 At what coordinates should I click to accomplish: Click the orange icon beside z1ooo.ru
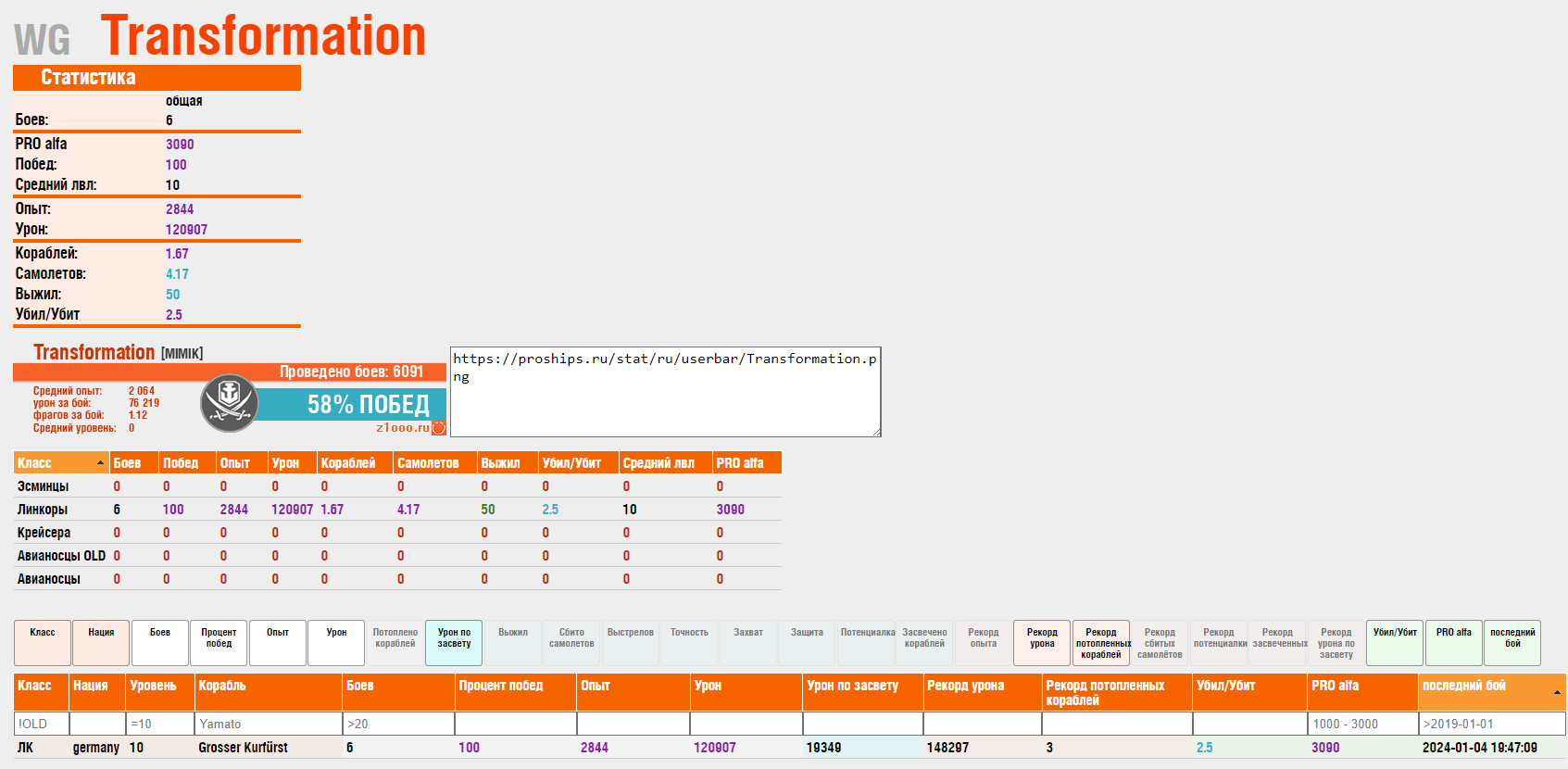coord(439,428)
